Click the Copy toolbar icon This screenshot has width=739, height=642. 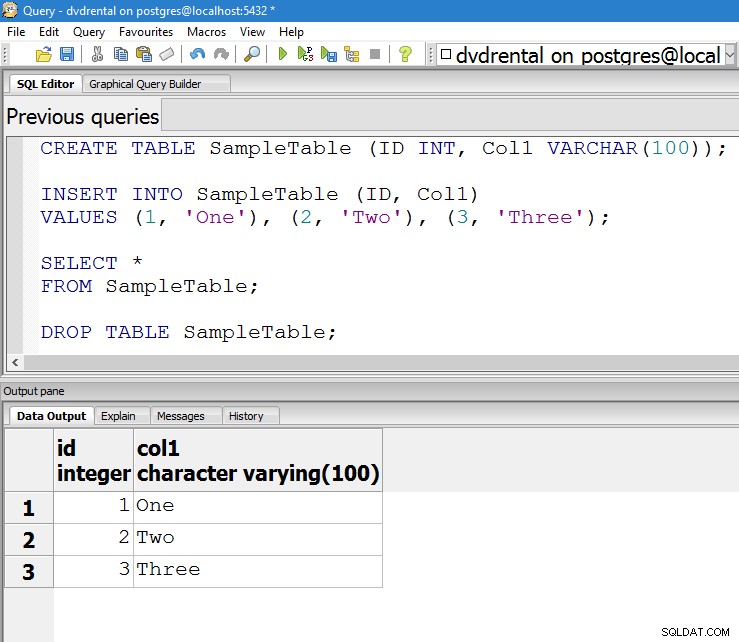121,55
